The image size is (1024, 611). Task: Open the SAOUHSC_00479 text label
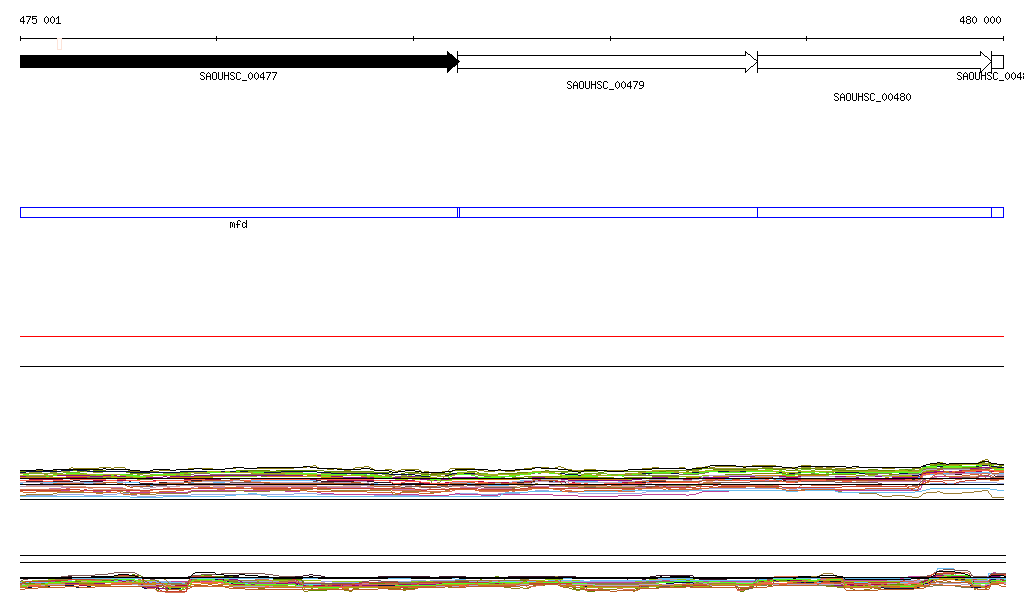point(605,86)
